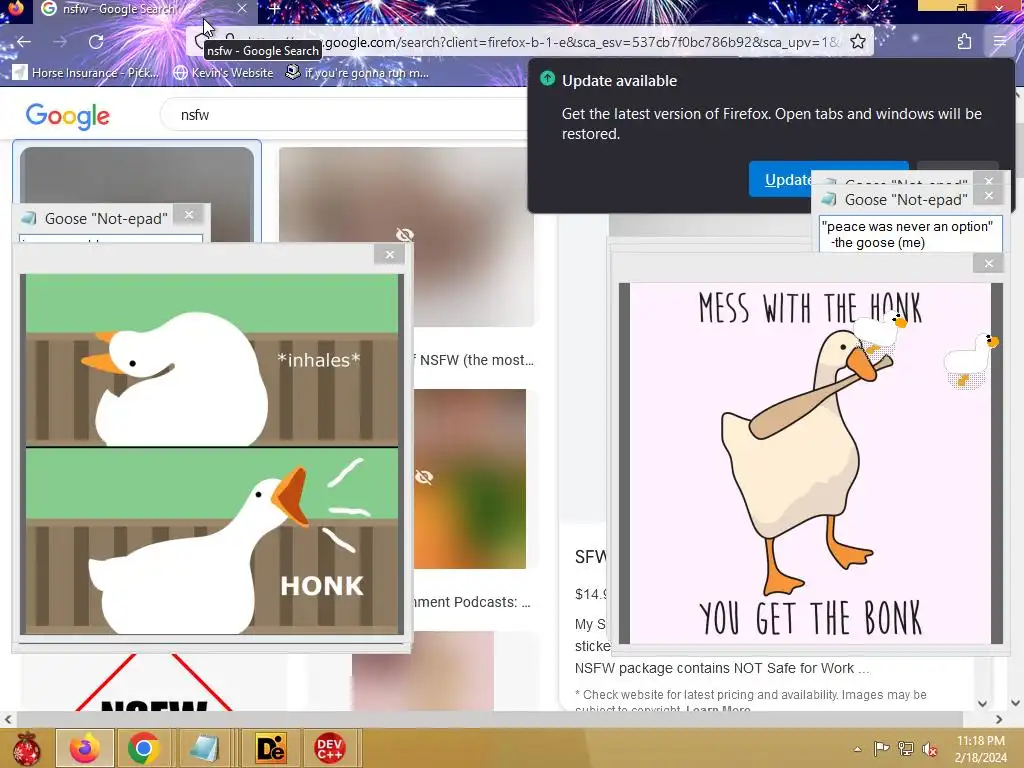Viewport: 1024px width, 768px height.
Task: Click the Google logo
Action: [x=67, y=116]
